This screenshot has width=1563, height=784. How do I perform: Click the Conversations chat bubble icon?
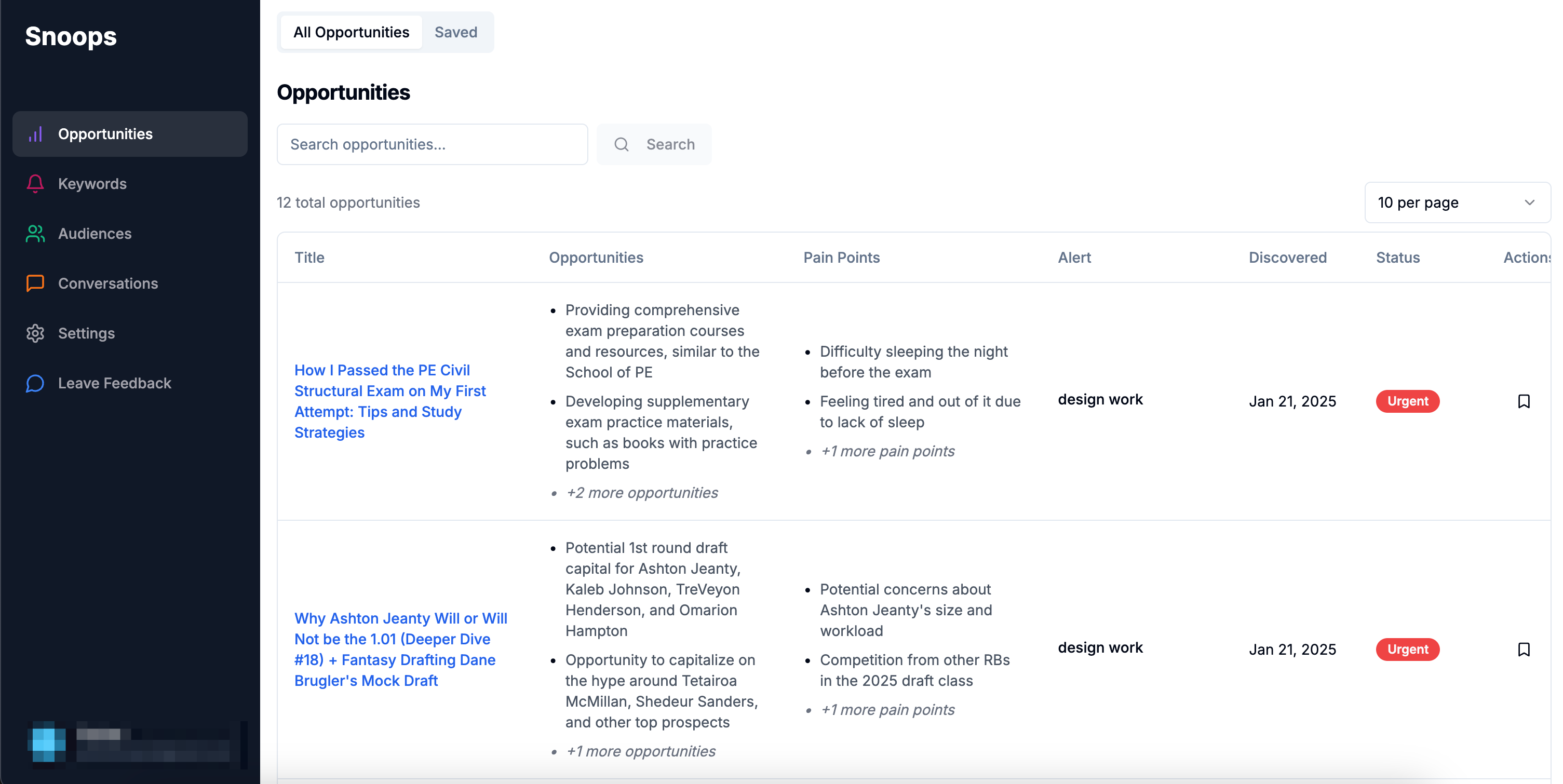[35, 283]
